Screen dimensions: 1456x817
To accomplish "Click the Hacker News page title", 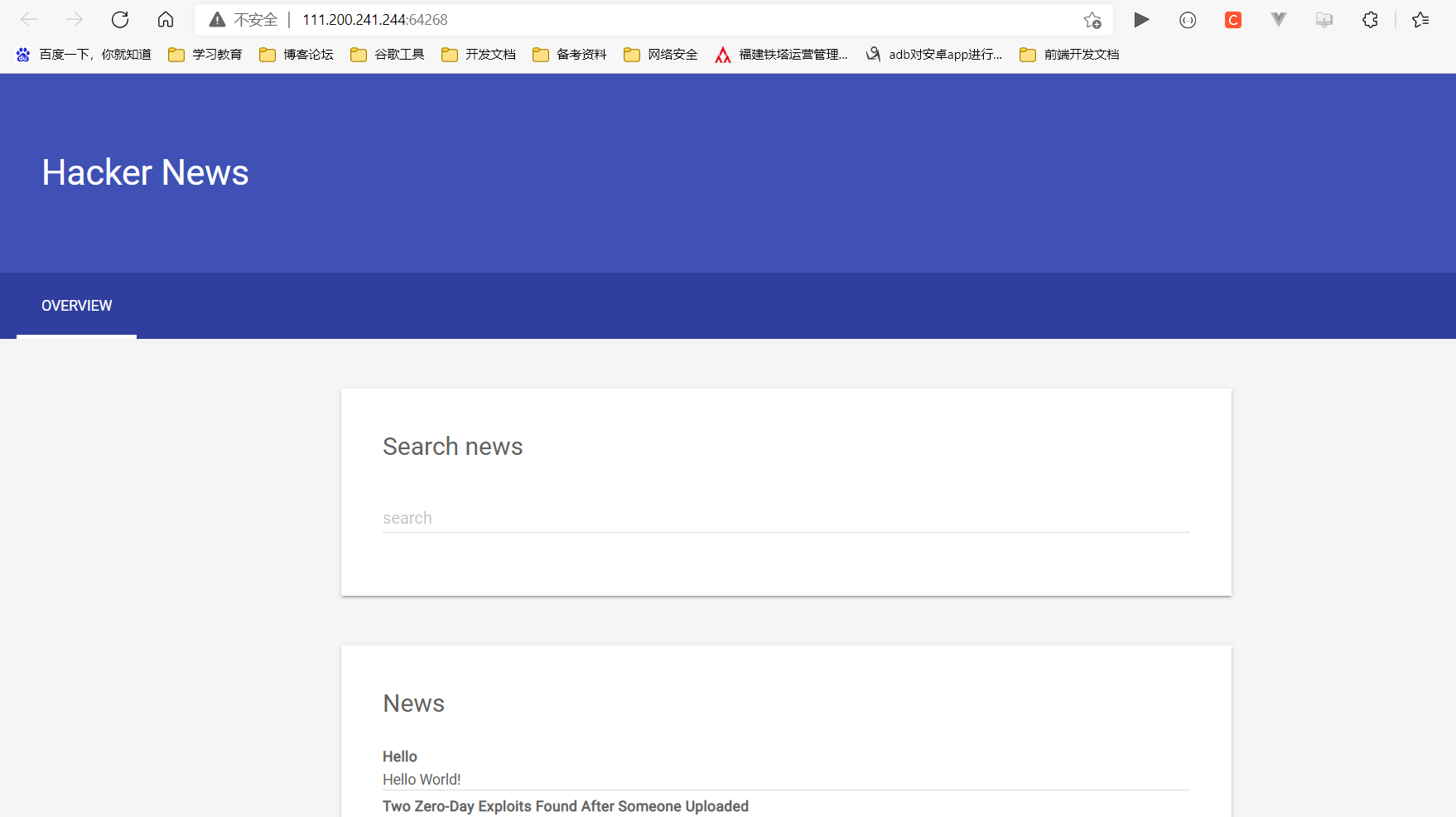I will (x=146, y=172).
